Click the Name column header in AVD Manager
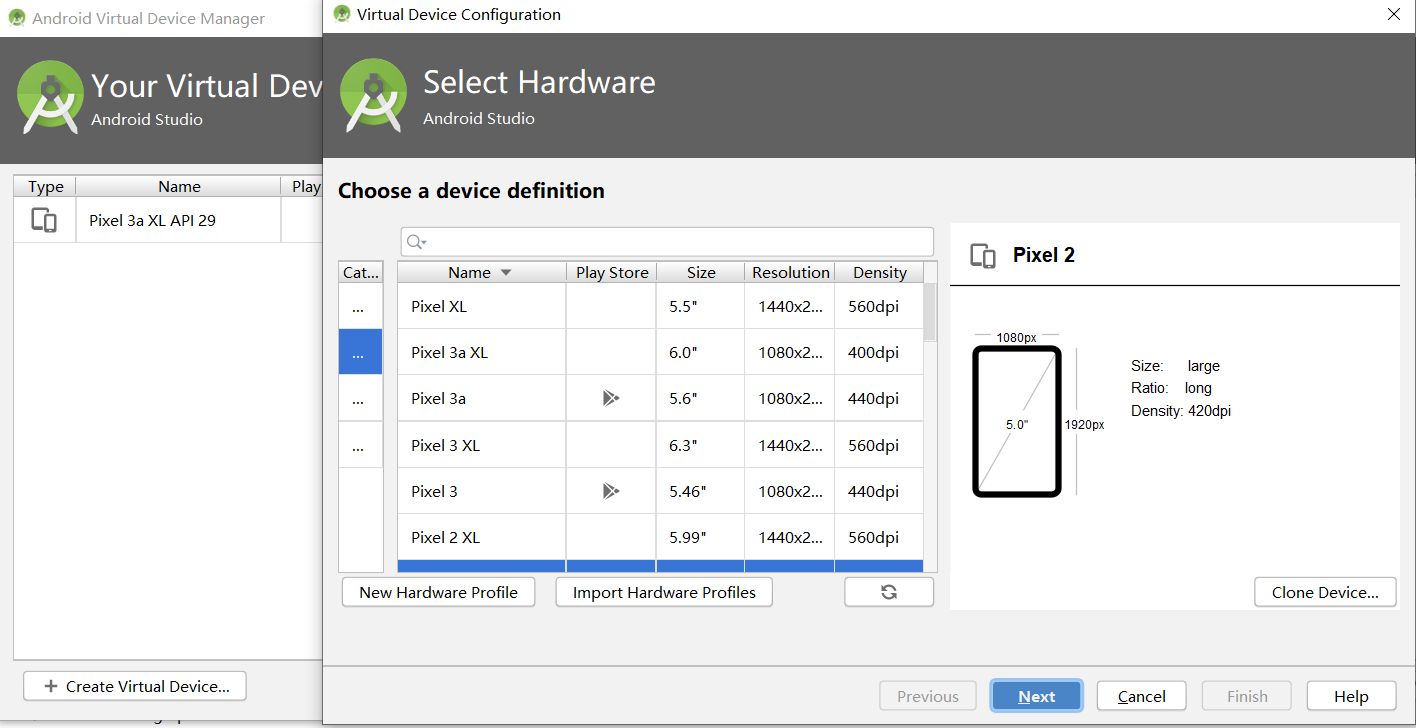1416x728 pixels. tap(179, 186)
